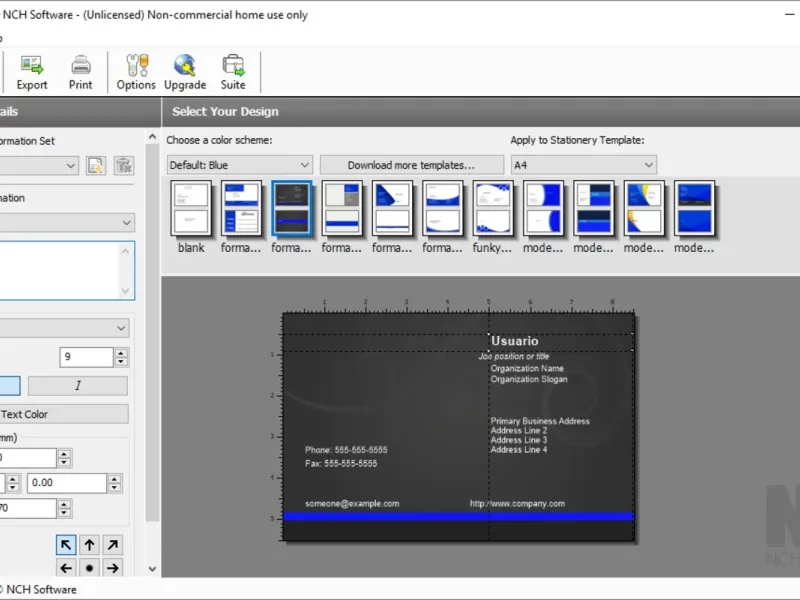Select the mode... template with yellow accent
This screenshot has height=600, width=800.
point(644,208)
